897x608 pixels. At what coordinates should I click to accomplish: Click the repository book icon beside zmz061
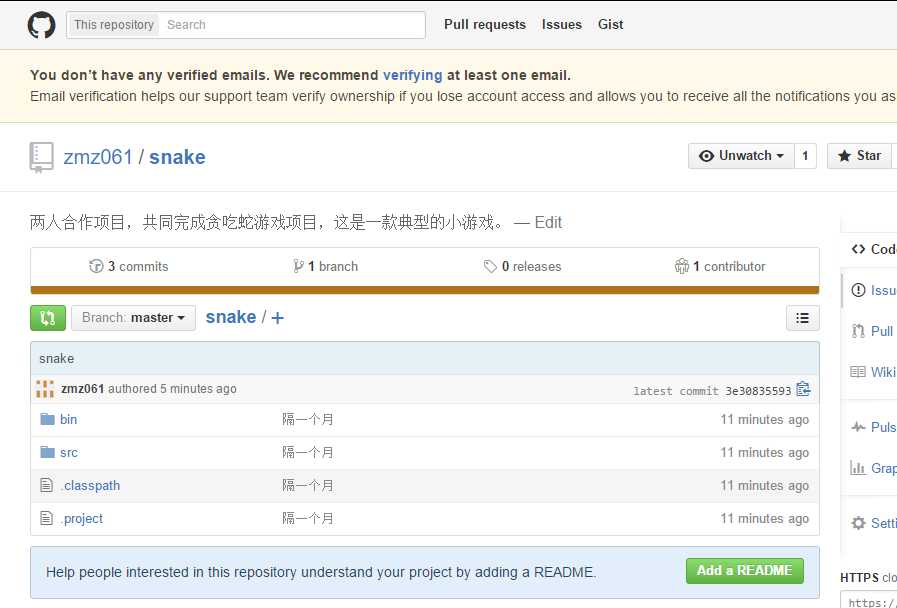click(41, 157)
